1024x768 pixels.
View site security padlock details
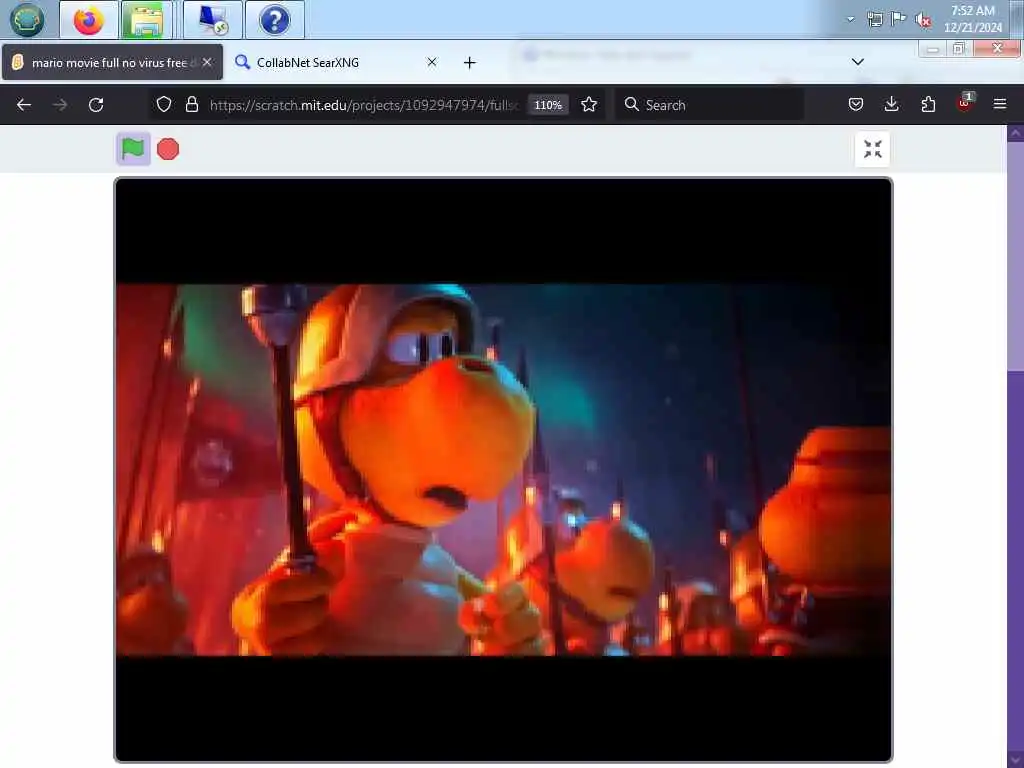tap(191, 104)
